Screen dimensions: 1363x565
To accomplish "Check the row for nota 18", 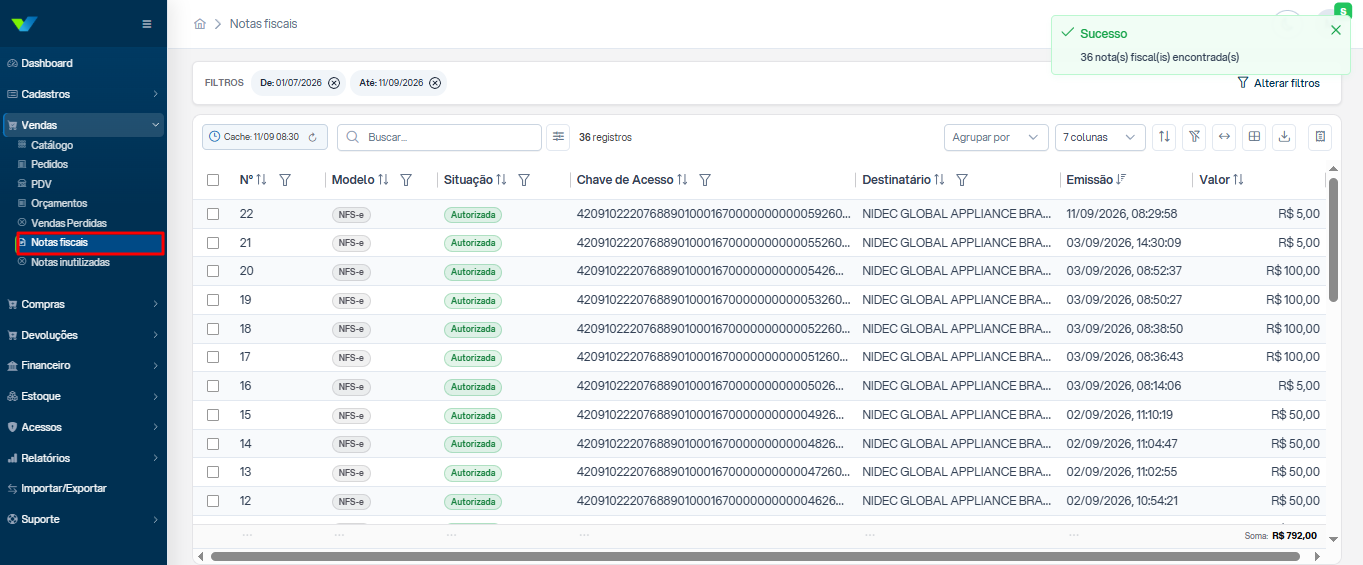I will point(213,329).
